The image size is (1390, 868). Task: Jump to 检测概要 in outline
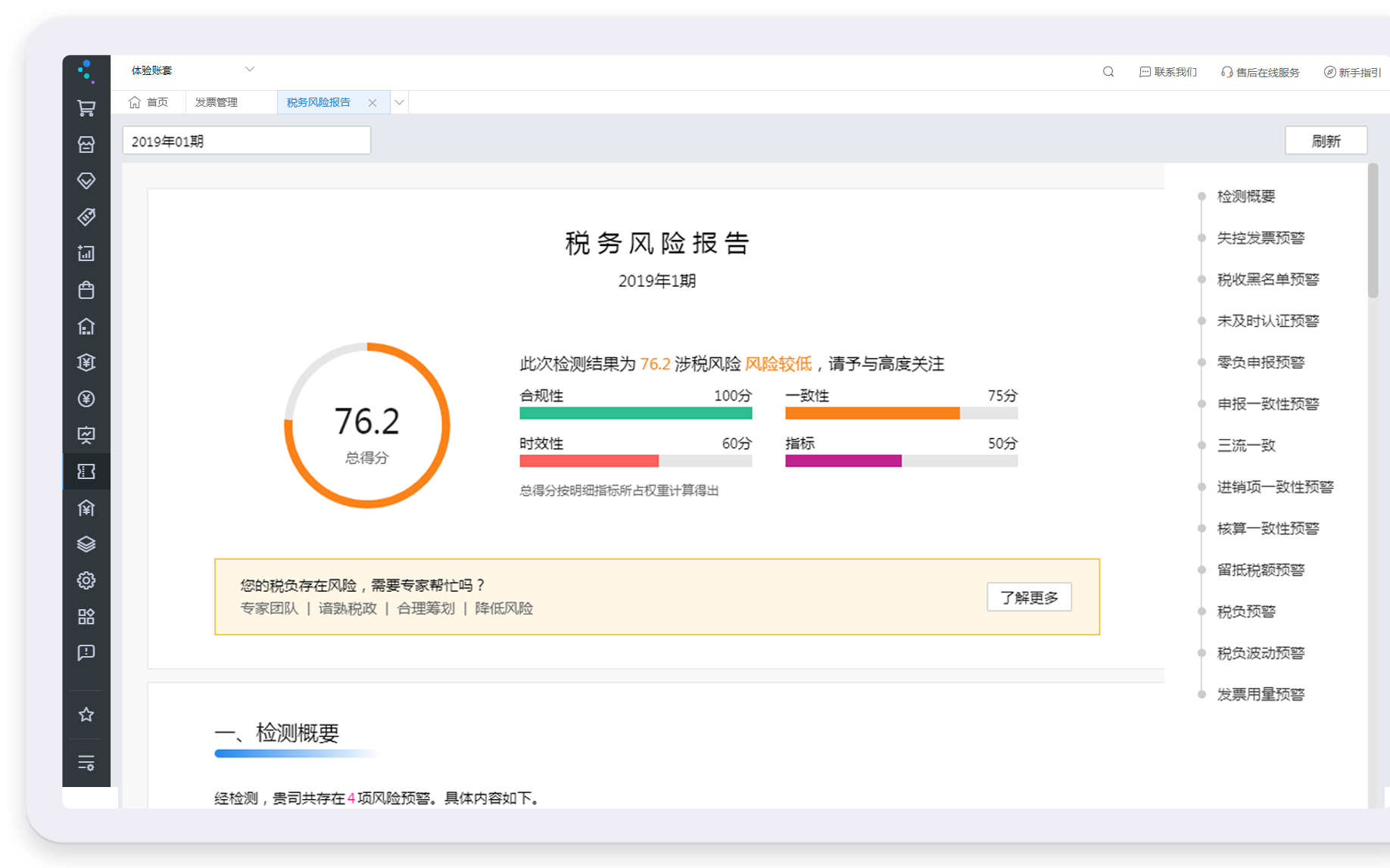pyautogui.click(x=1246, y=197)
